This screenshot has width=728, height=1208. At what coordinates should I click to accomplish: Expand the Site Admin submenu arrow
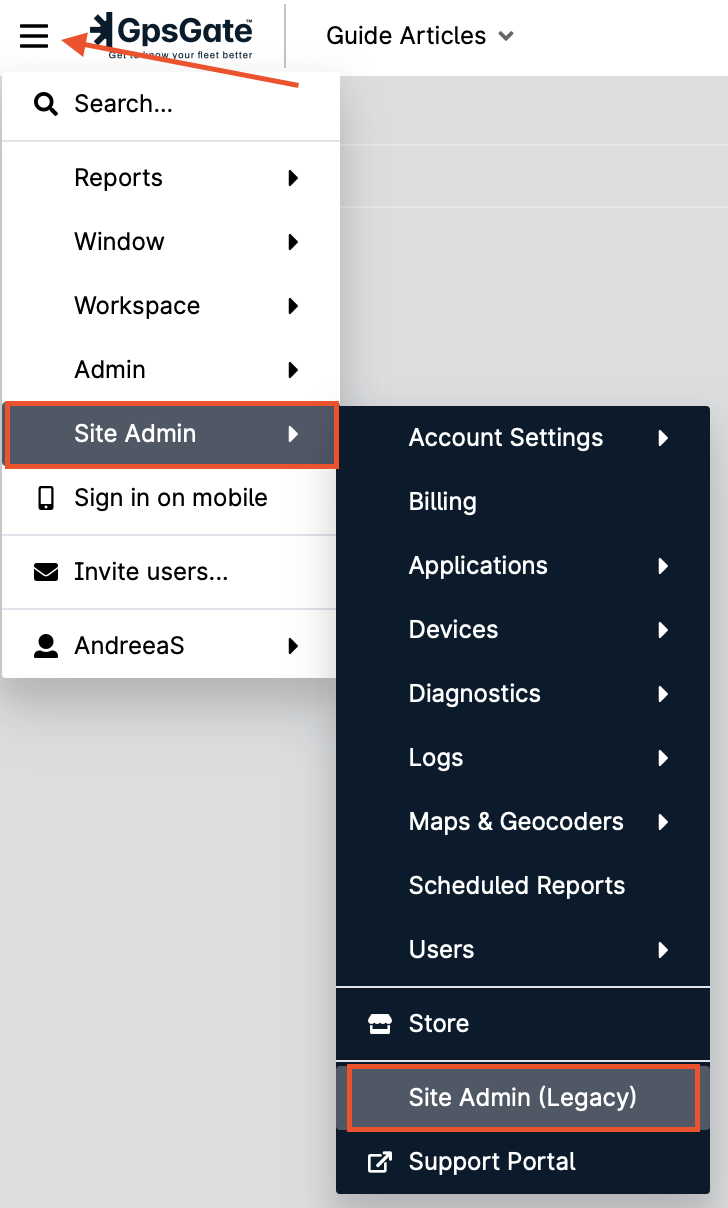pos(293,434)
